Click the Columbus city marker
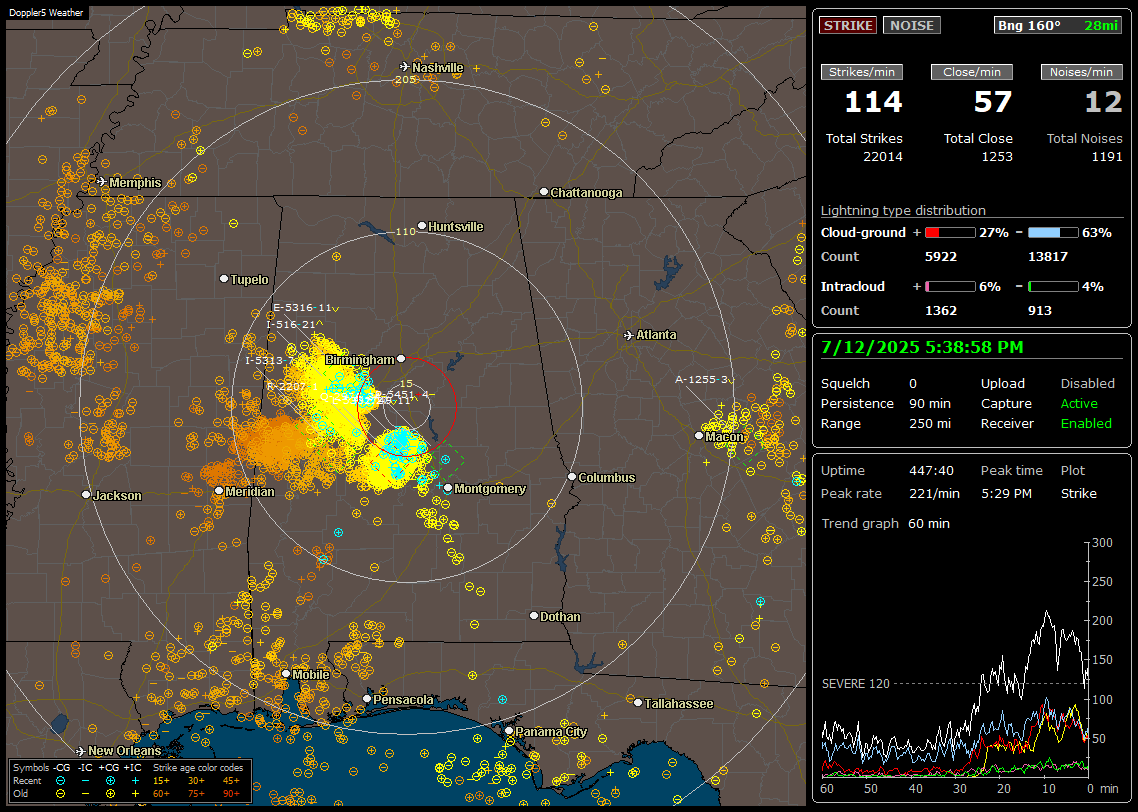 [x=572, y=477]
